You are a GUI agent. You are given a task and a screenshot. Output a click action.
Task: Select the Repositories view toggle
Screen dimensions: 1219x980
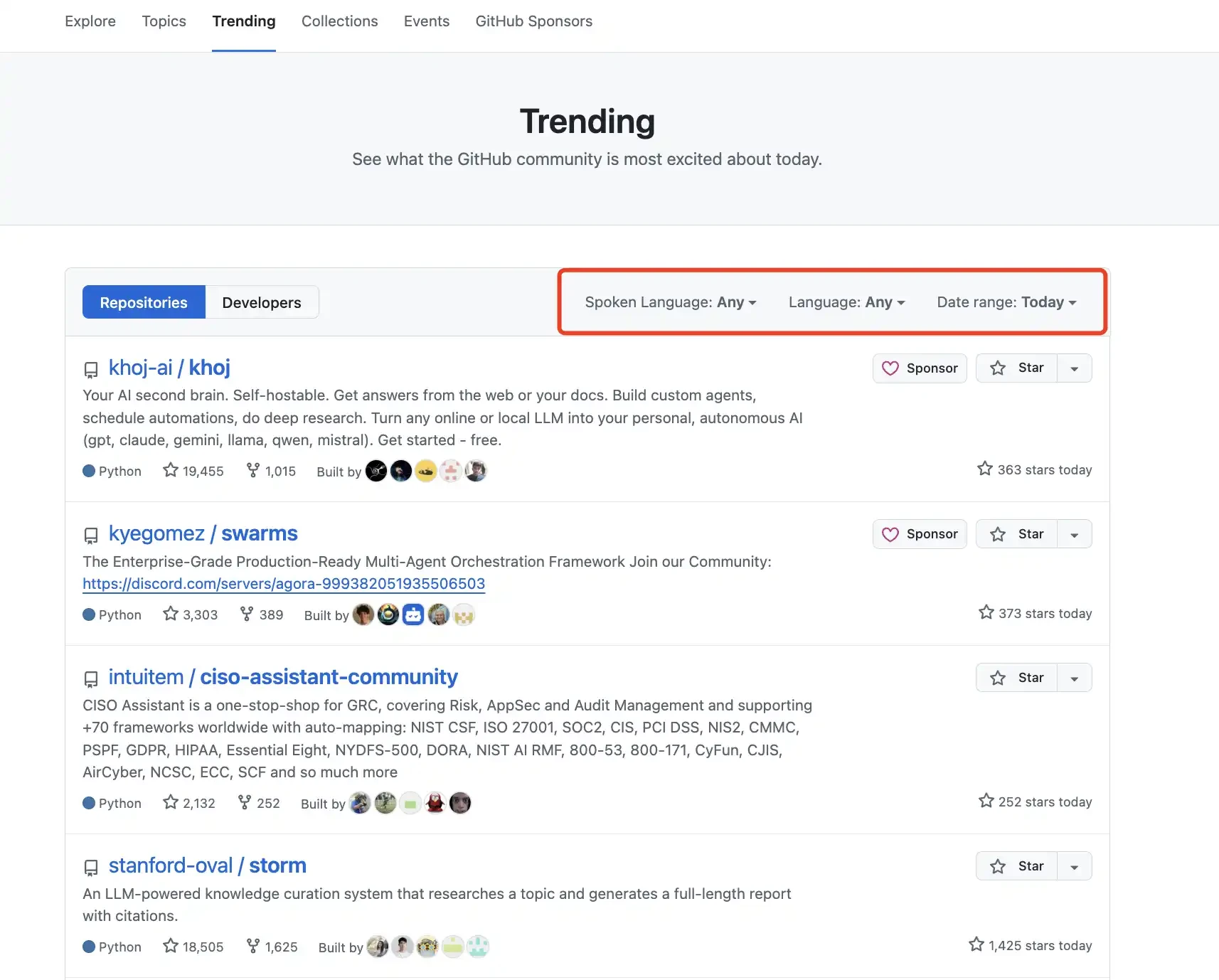pos(143,302)
